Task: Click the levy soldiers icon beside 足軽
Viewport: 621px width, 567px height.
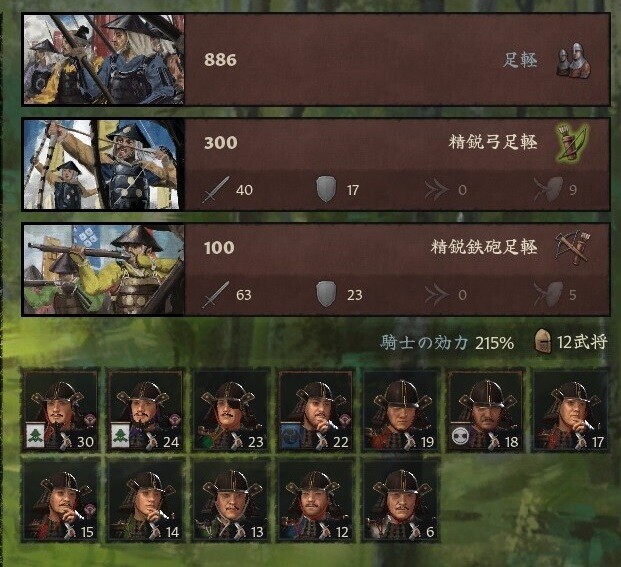Action: [x=573, y=59]
